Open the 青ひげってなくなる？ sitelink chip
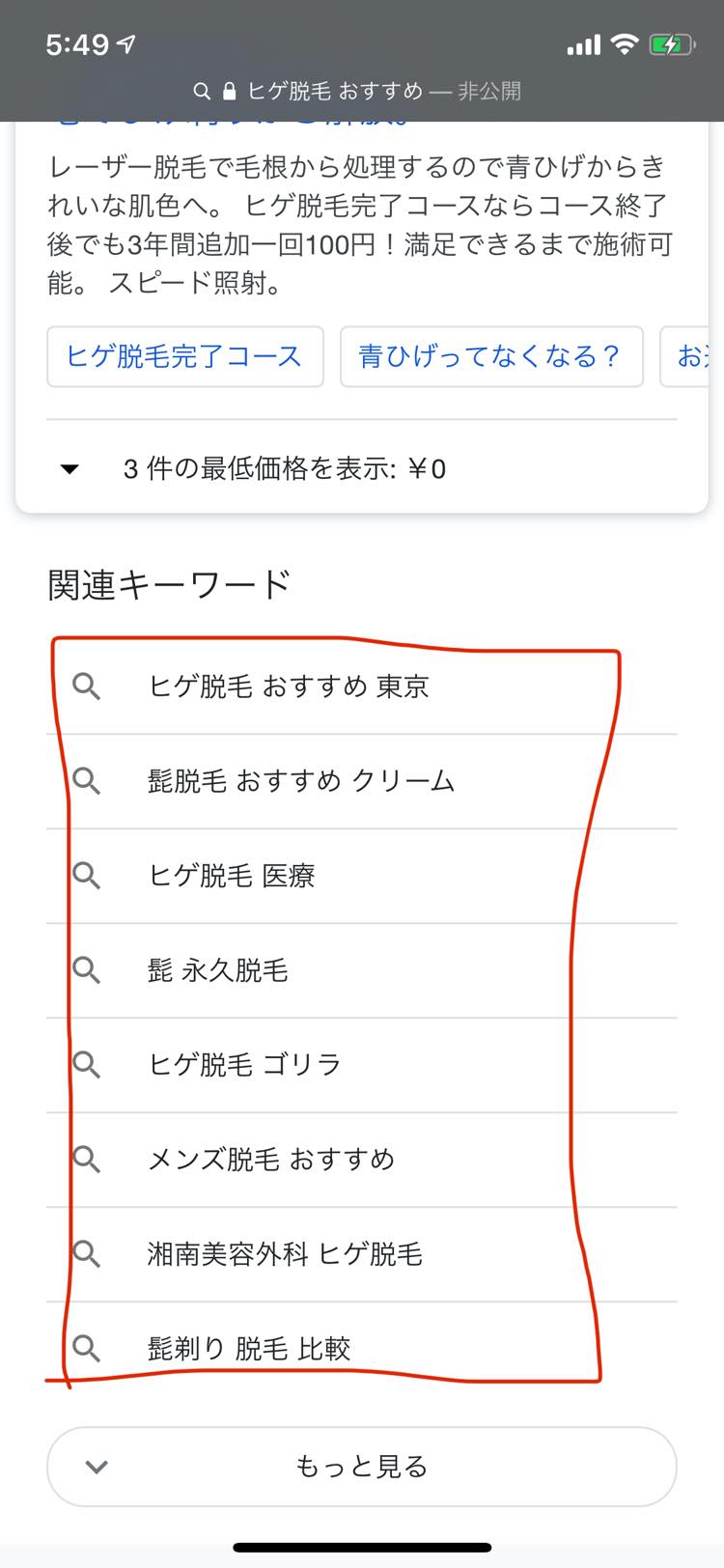The width and height of the screenshot is (724, 1568). click(x=490, y=356)
